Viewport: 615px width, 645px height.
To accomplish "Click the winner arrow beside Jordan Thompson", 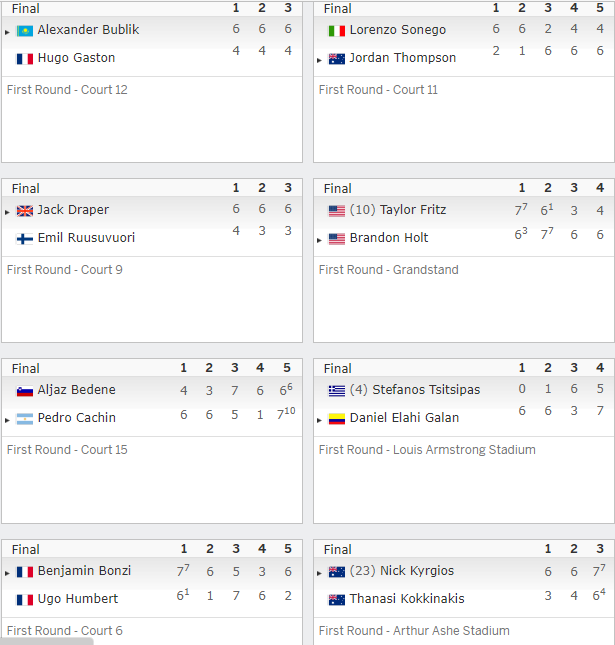I will [319, 60].
